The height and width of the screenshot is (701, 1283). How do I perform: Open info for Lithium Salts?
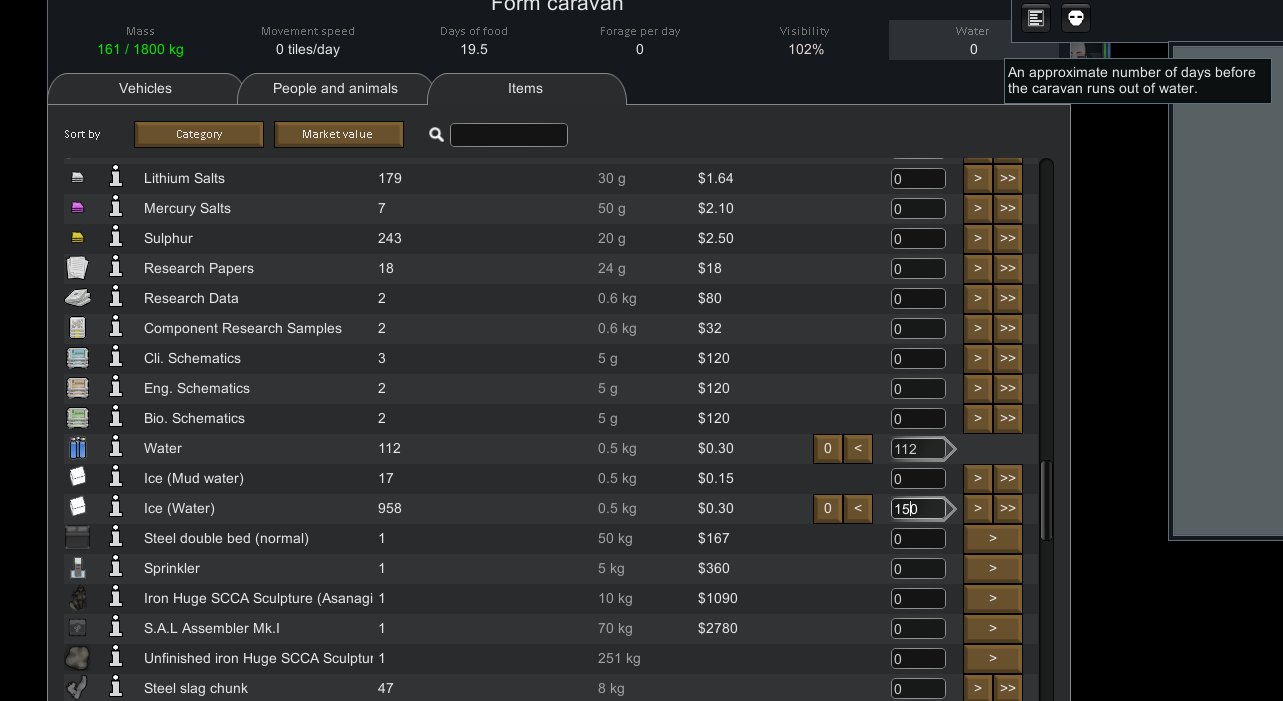[116, 178]
